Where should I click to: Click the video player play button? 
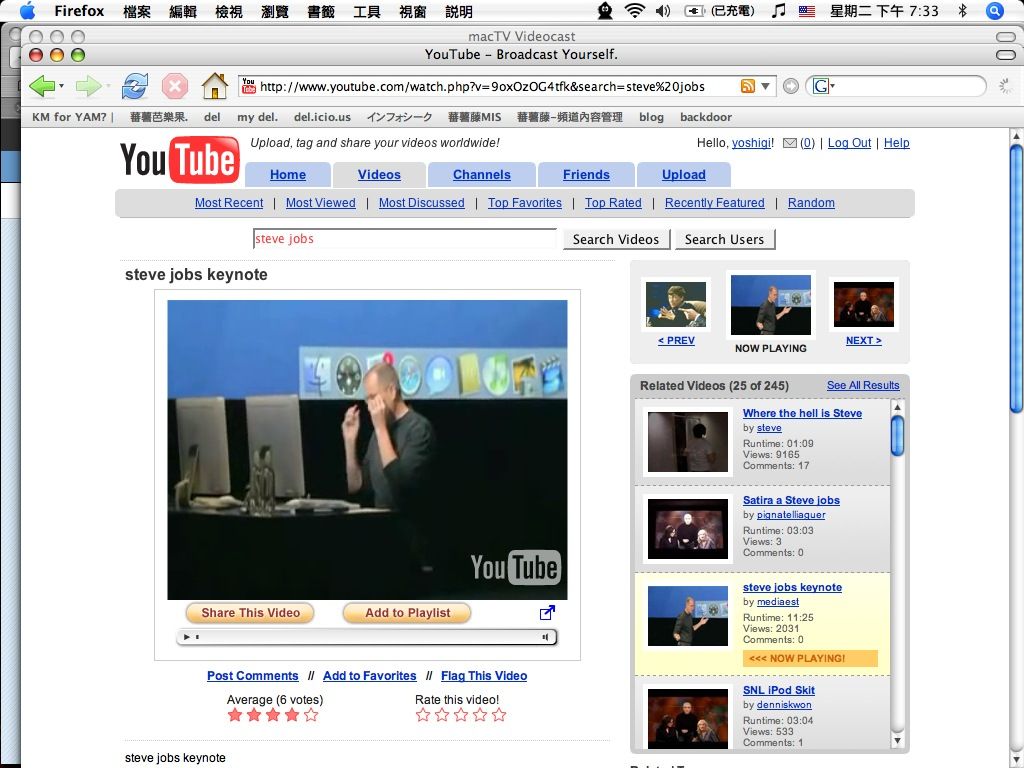point(186,637)
